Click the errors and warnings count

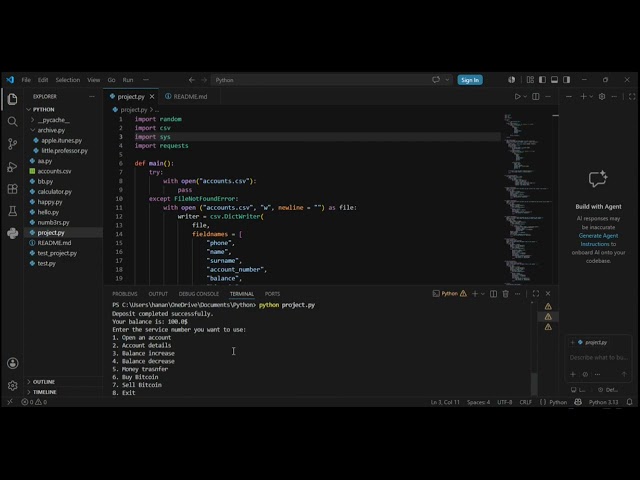point(34,402)
